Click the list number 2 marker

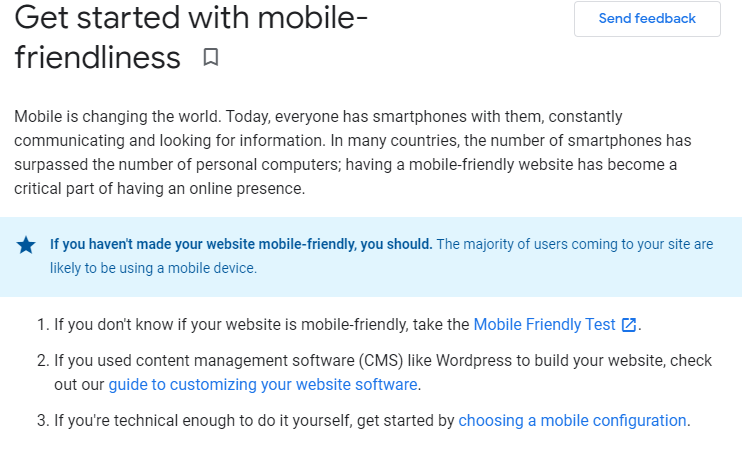[x=43, y=361]
